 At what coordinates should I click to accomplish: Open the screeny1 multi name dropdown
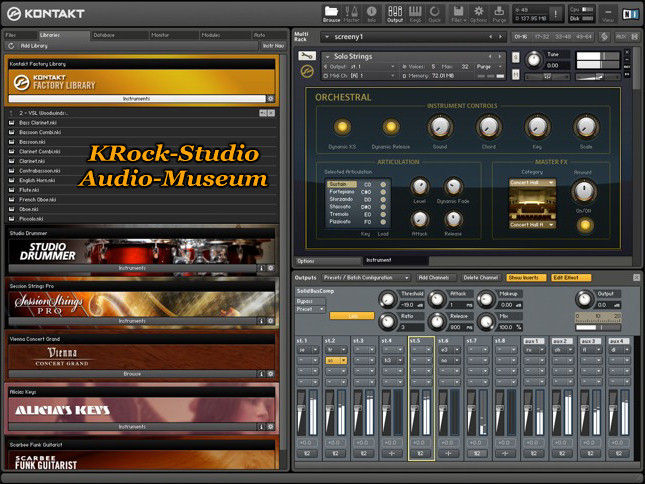pyautogui.click(x=327, y=37)
